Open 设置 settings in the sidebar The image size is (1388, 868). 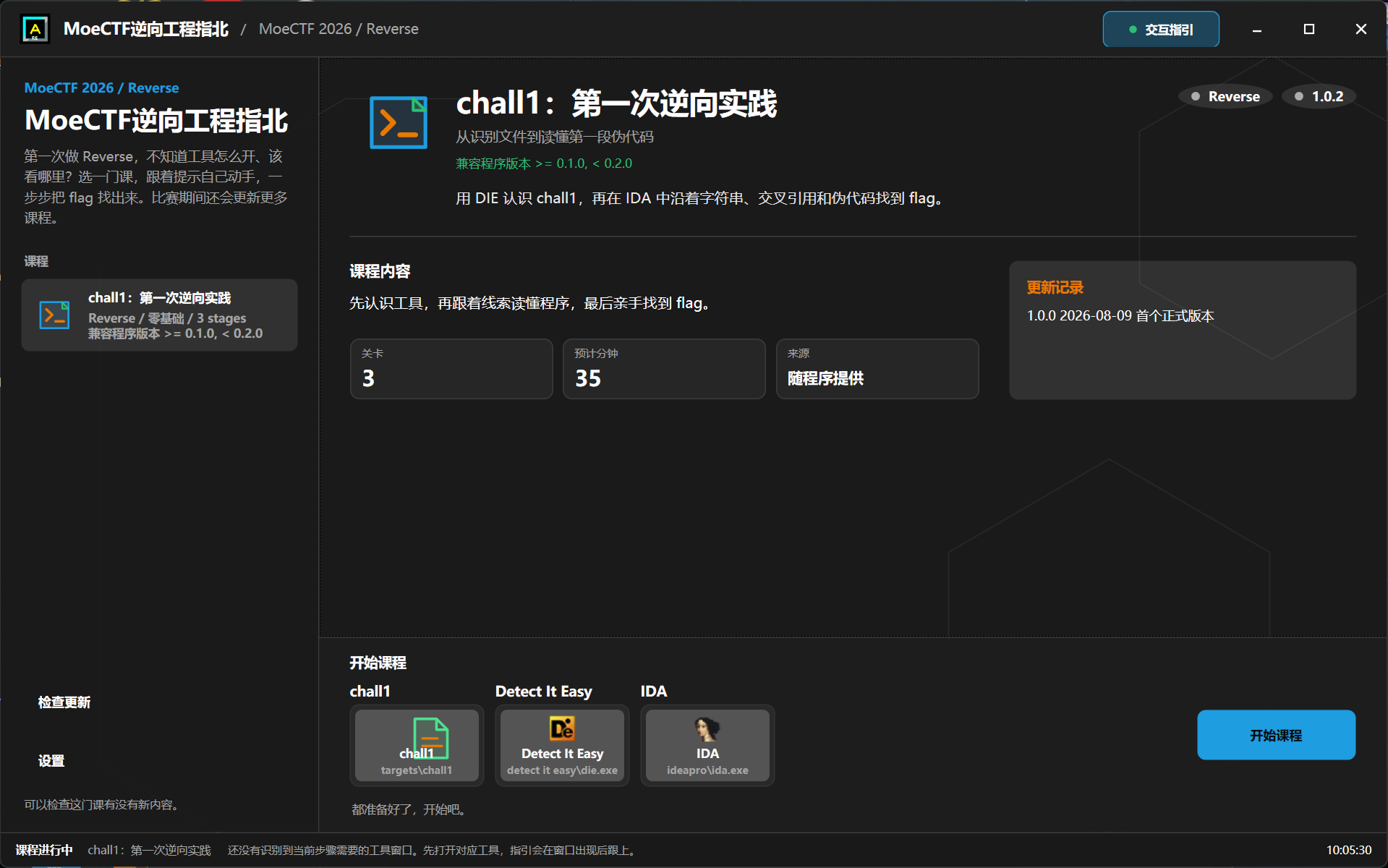pyautogui.click(x=51, y=761)
